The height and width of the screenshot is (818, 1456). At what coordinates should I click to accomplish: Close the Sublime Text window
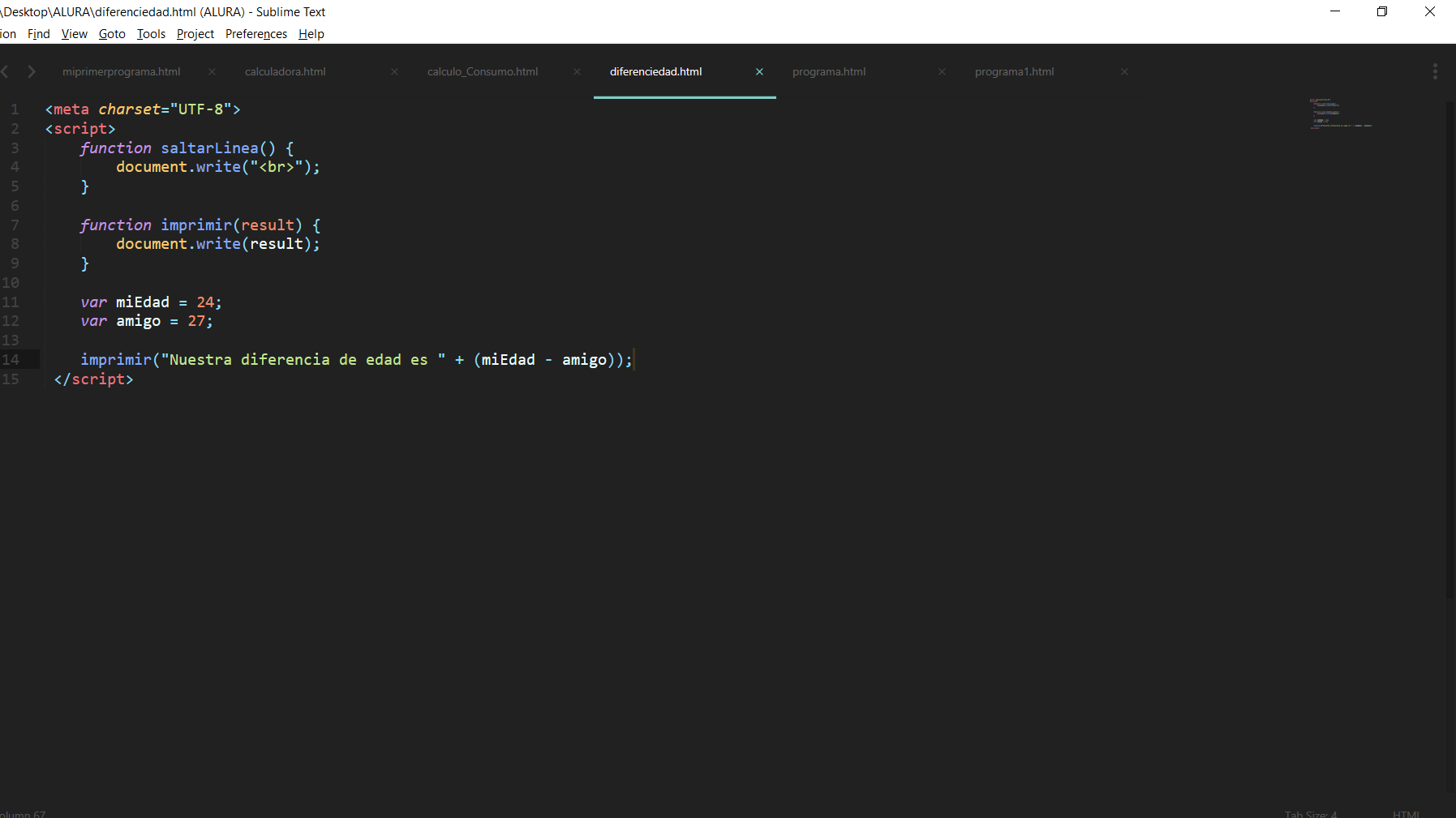[x=1430, y=11]
